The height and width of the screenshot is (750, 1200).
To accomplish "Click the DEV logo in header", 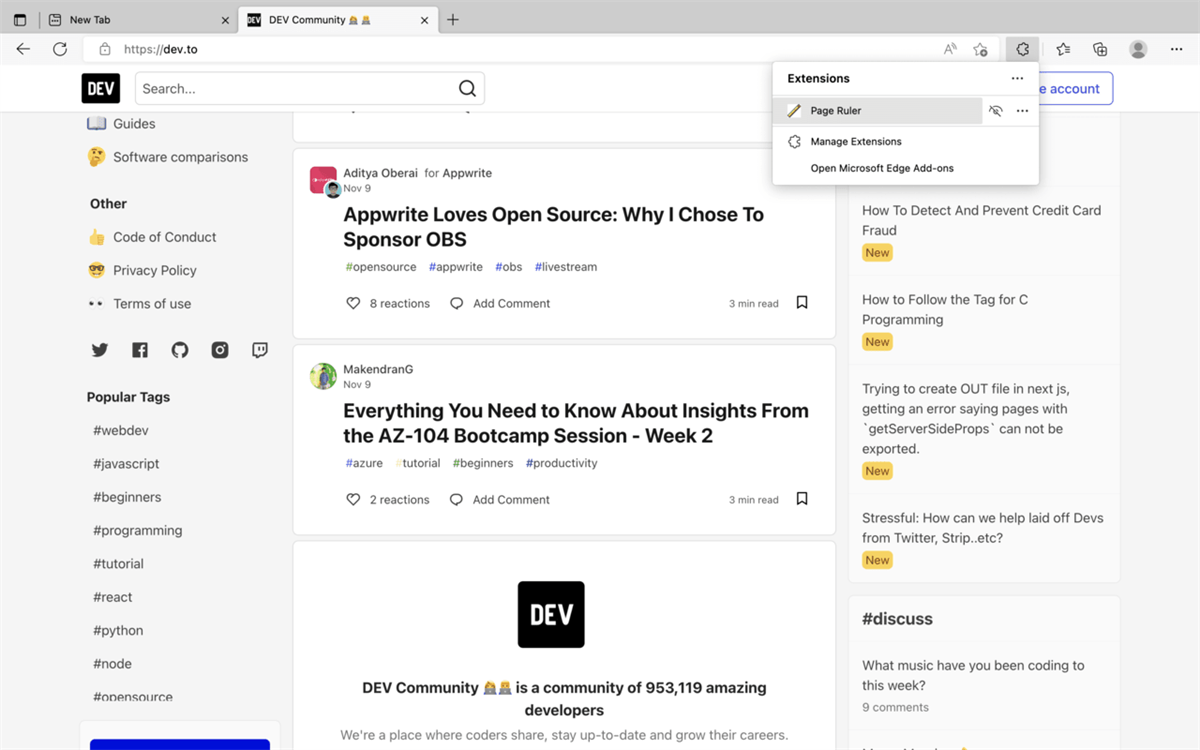I will pos(101,88).
